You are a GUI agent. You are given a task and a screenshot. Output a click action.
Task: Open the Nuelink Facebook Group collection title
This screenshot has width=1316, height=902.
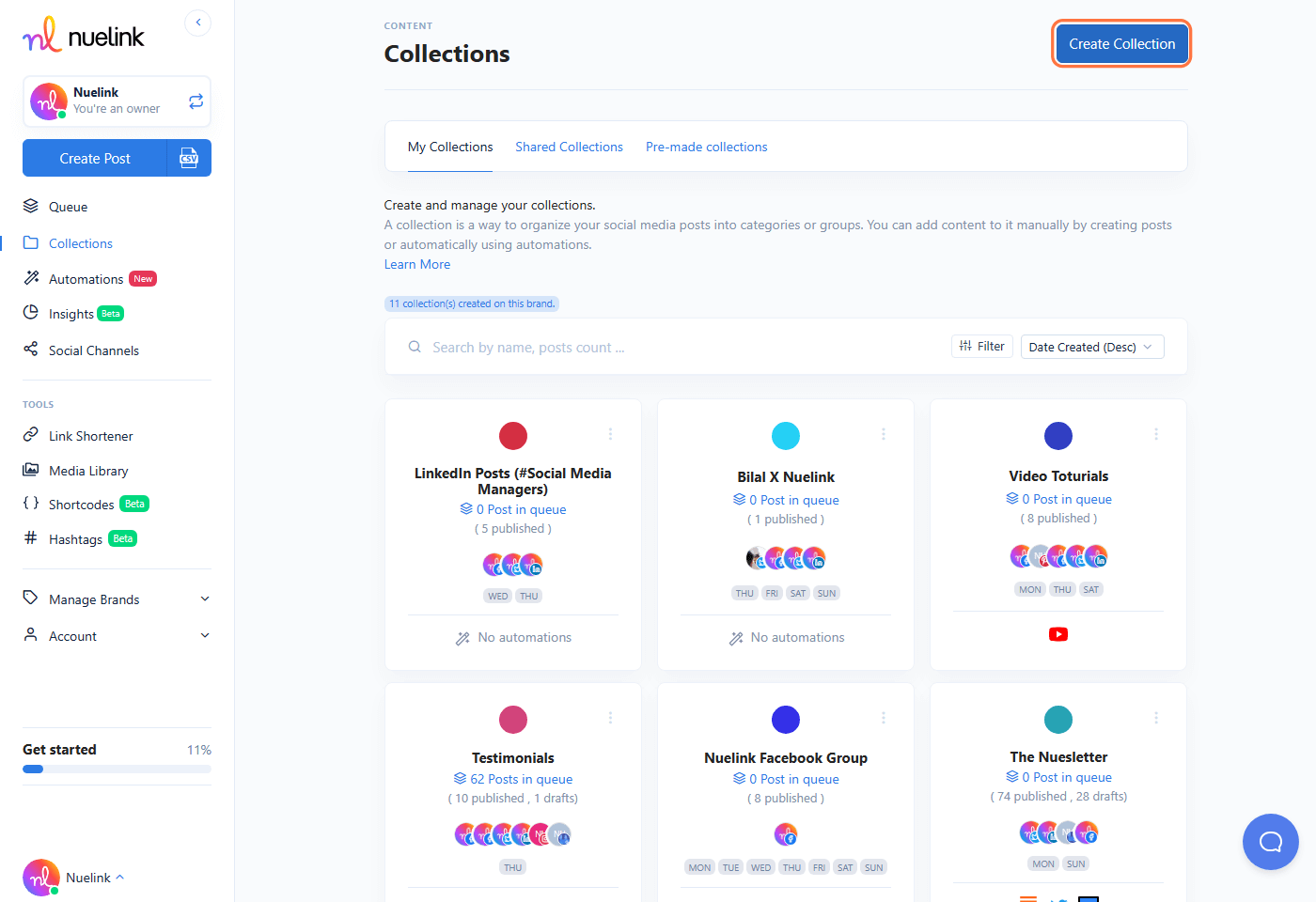(x=786, y=757)
